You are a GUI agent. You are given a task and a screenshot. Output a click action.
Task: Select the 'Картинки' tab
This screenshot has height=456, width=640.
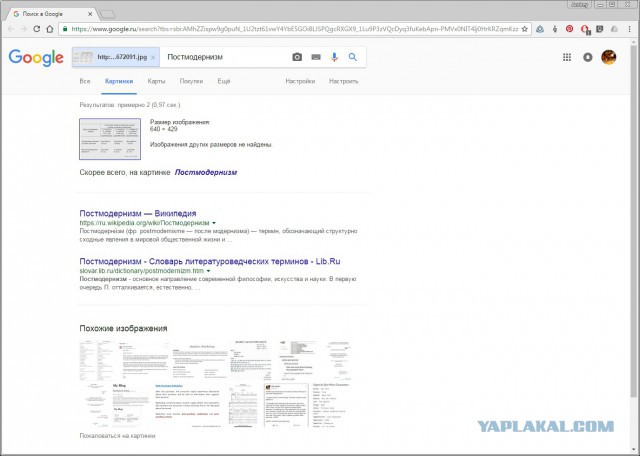pos(119,81)
